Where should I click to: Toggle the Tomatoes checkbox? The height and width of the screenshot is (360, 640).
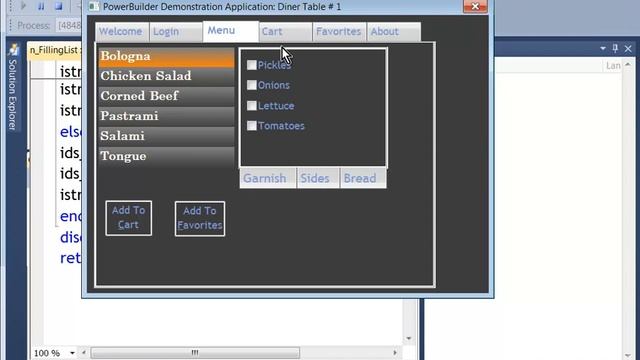[252, 125]
